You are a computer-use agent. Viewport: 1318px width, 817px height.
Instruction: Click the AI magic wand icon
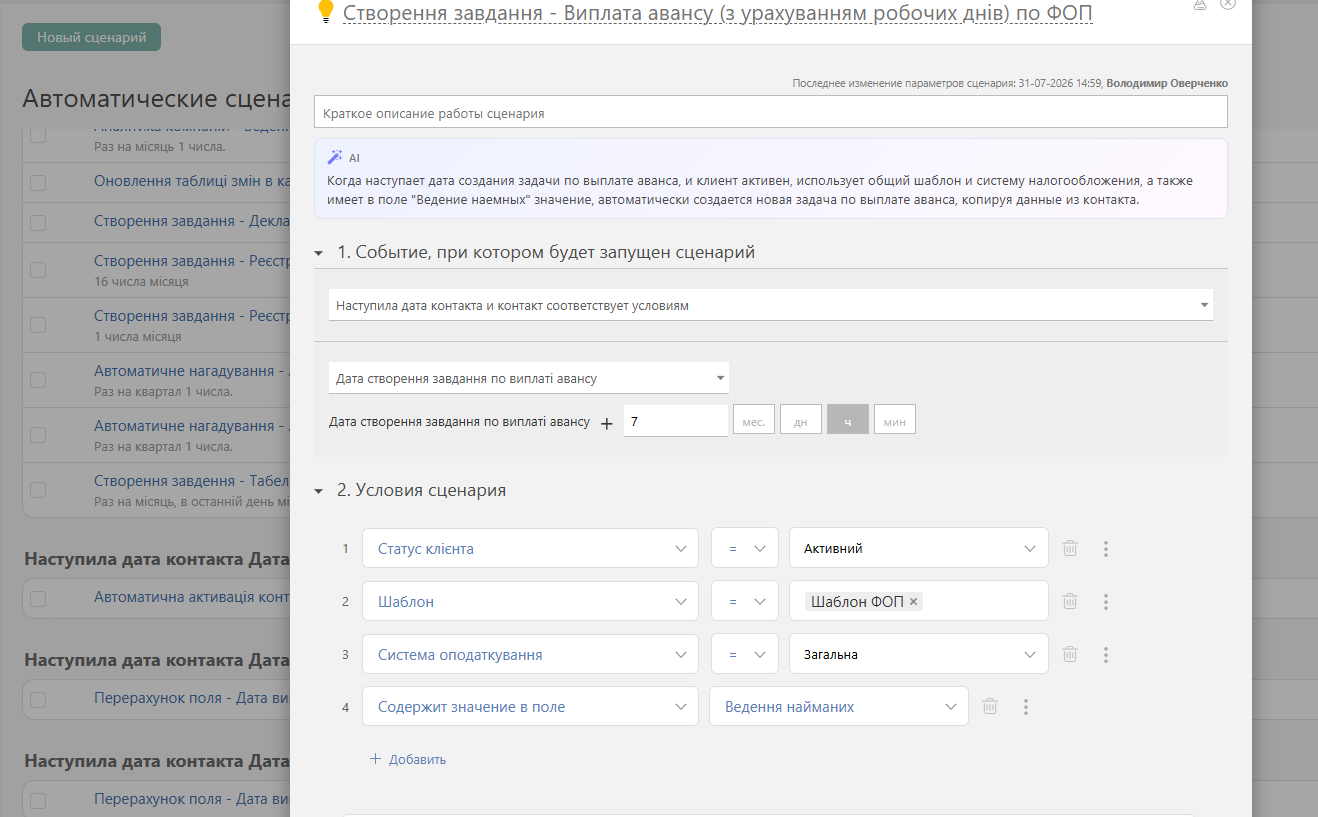[x=335, y=157]
